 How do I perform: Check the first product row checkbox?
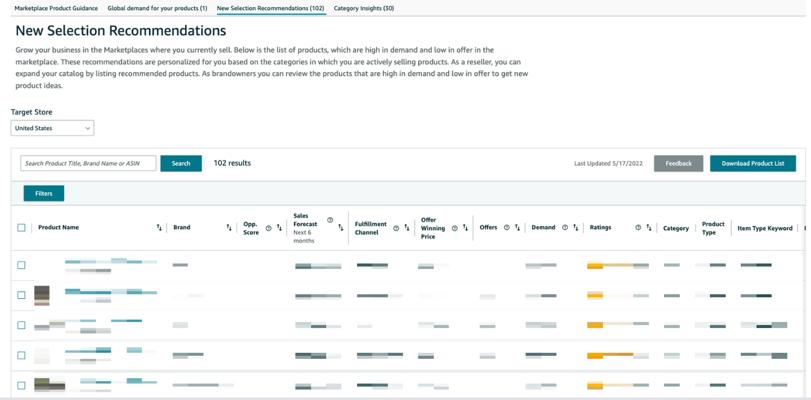(x=21, y=265)
